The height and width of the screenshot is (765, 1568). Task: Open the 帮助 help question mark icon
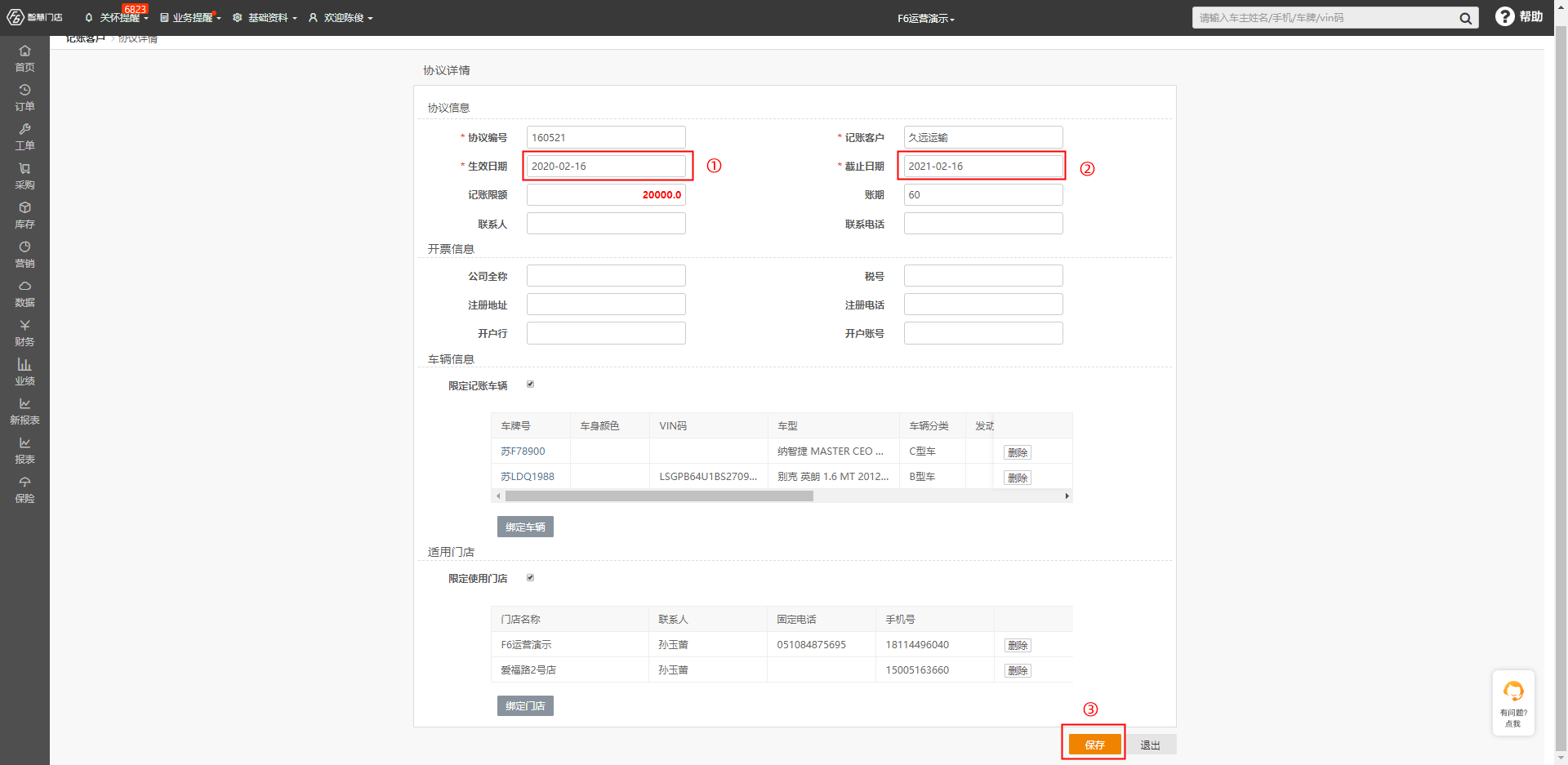point(1504,16)
